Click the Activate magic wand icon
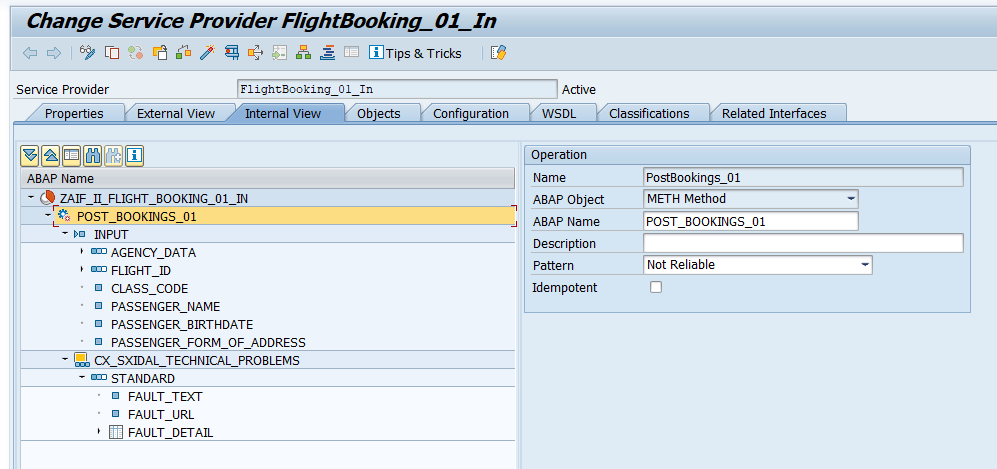Screen dimensions: 997x469 coord(207,53)
